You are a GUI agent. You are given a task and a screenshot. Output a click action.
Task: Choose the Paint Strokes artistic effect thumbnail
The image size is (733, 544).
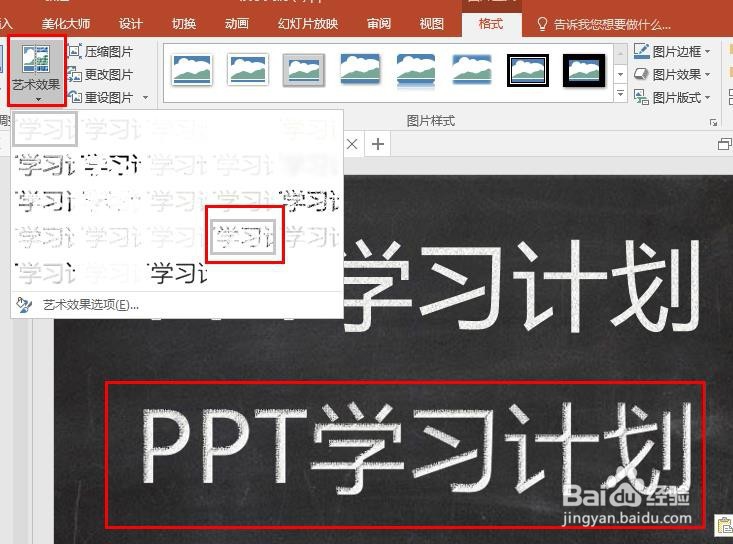(x=45, y=165)
